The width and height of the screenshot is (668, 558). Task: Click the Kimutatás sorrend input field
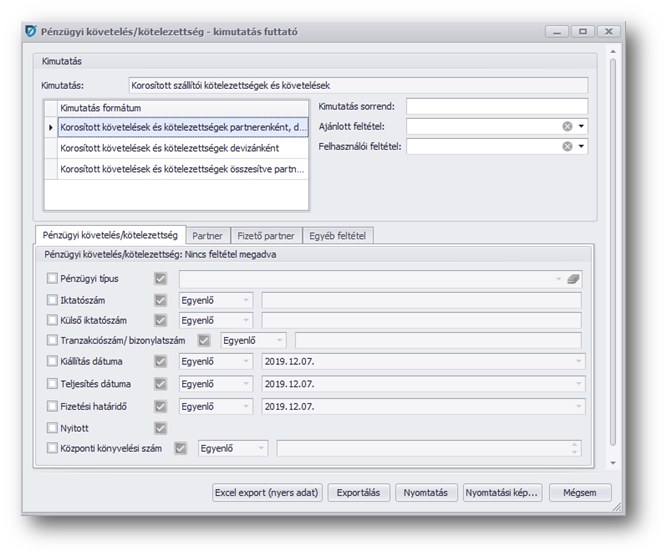click(x=496, y=106)
